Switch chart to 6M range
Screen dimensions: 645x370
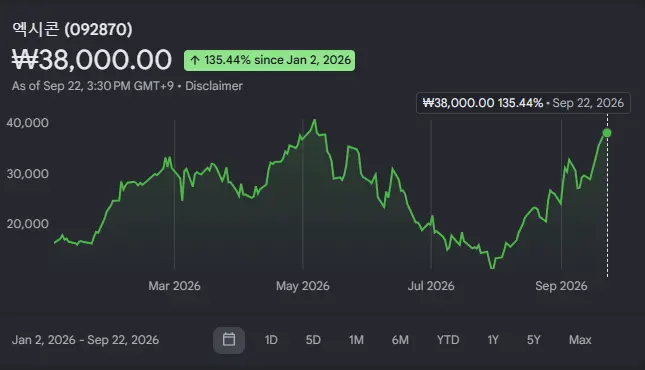[x=400, y=340]
